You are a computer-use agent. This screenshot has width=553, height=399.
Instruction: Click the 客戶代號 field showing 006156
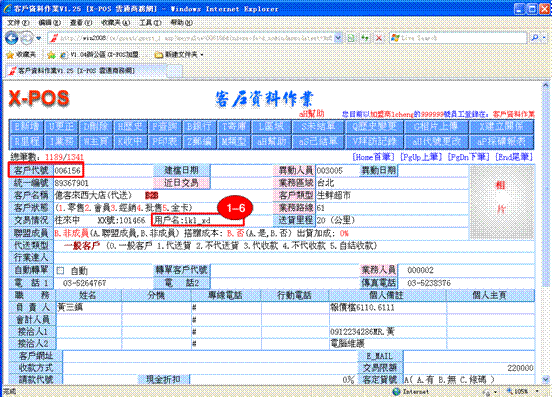[68, 171]
